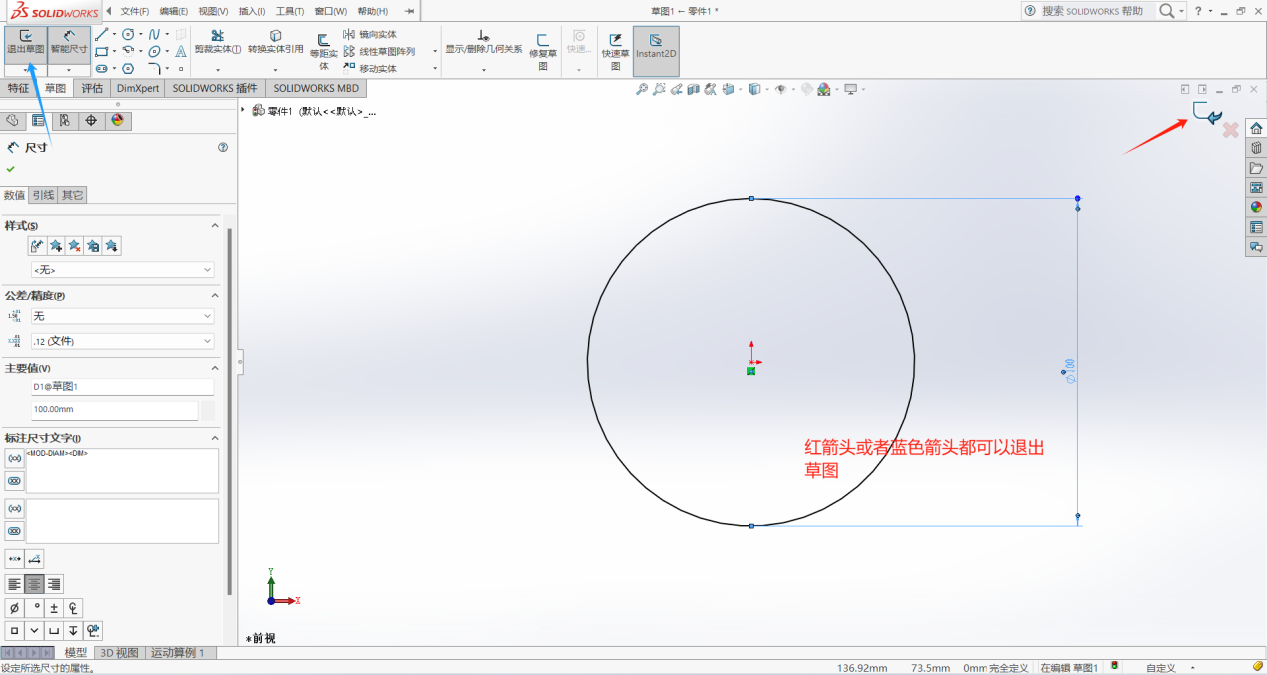This screenshot has height=675, width=1267.
Task: Click 线性草图阵列 Linear Sketch Pattern
Action: [379, 51]
